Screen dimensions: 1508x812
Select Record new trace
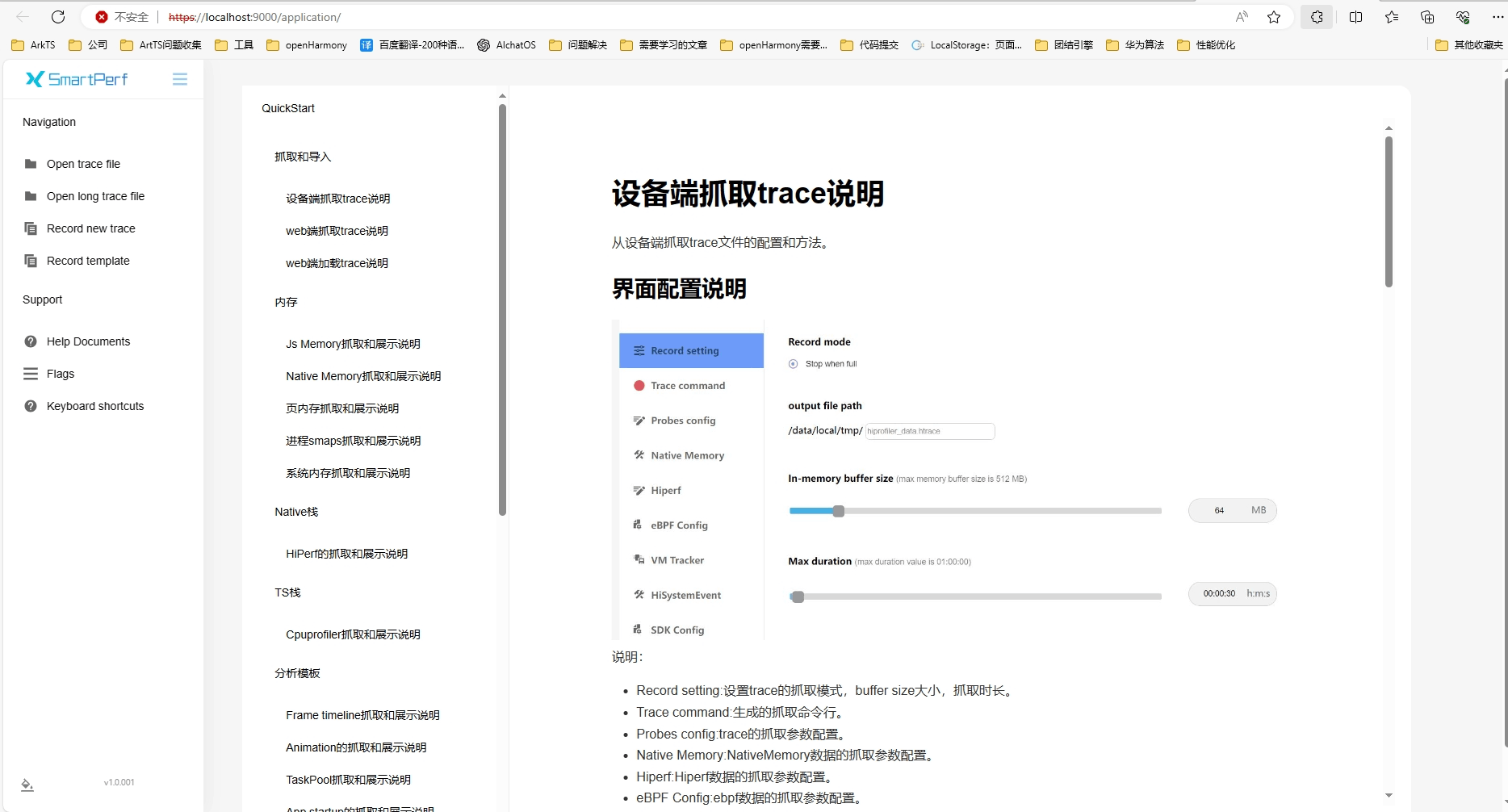[90, 228]
